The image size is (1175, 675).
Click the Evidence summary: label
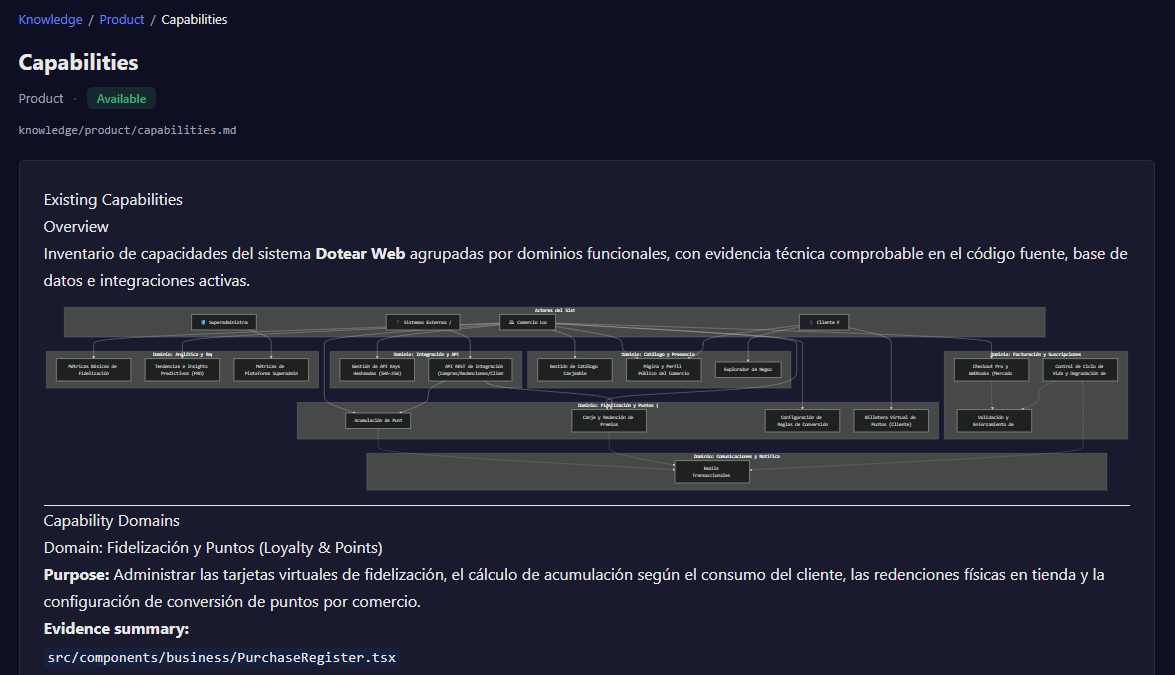pos(116,629)
